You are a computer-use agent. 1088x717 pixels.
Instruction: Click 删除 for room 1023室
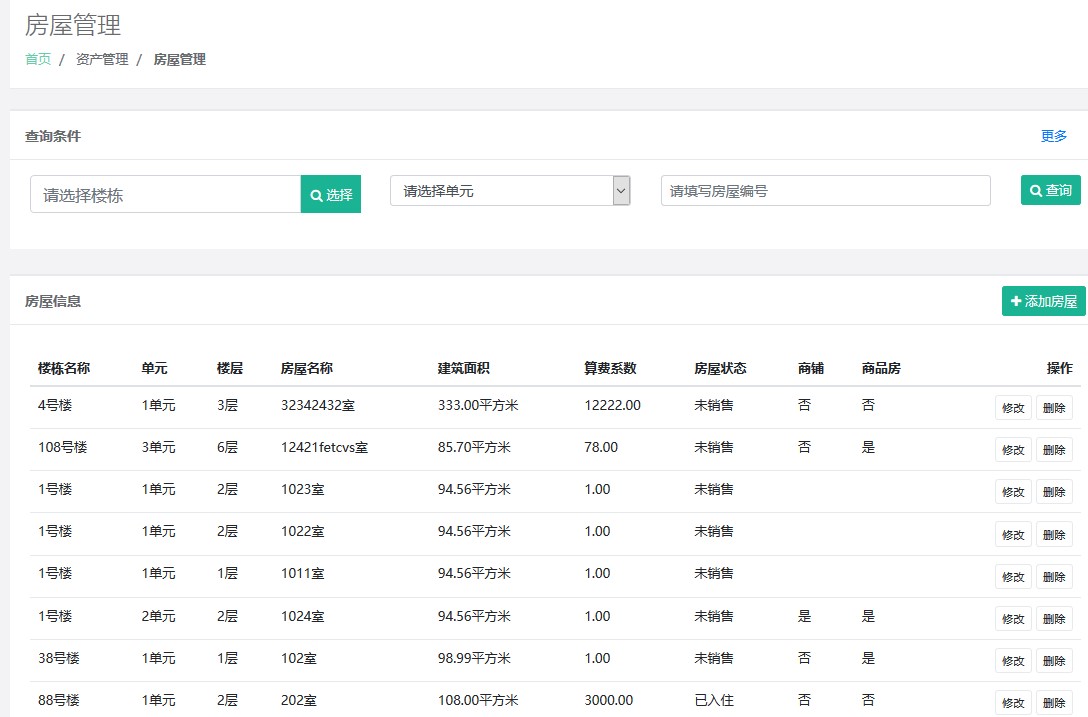pos(1054,492)
